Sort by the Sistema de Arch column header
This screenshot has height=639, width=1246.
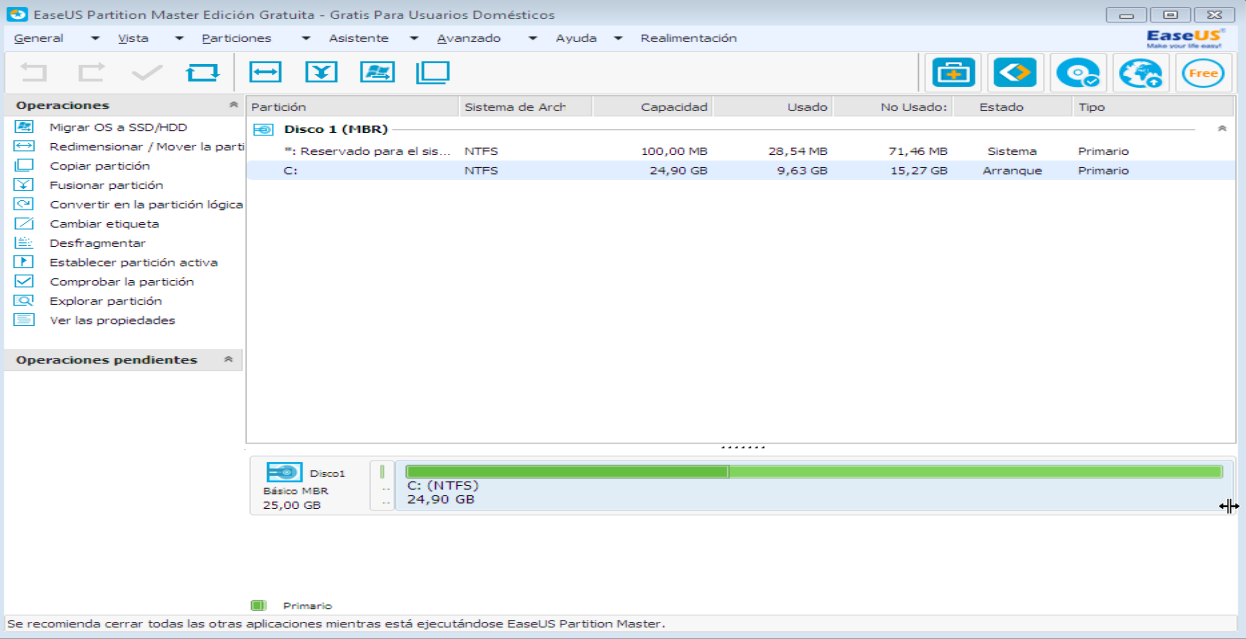pos(526,106)
